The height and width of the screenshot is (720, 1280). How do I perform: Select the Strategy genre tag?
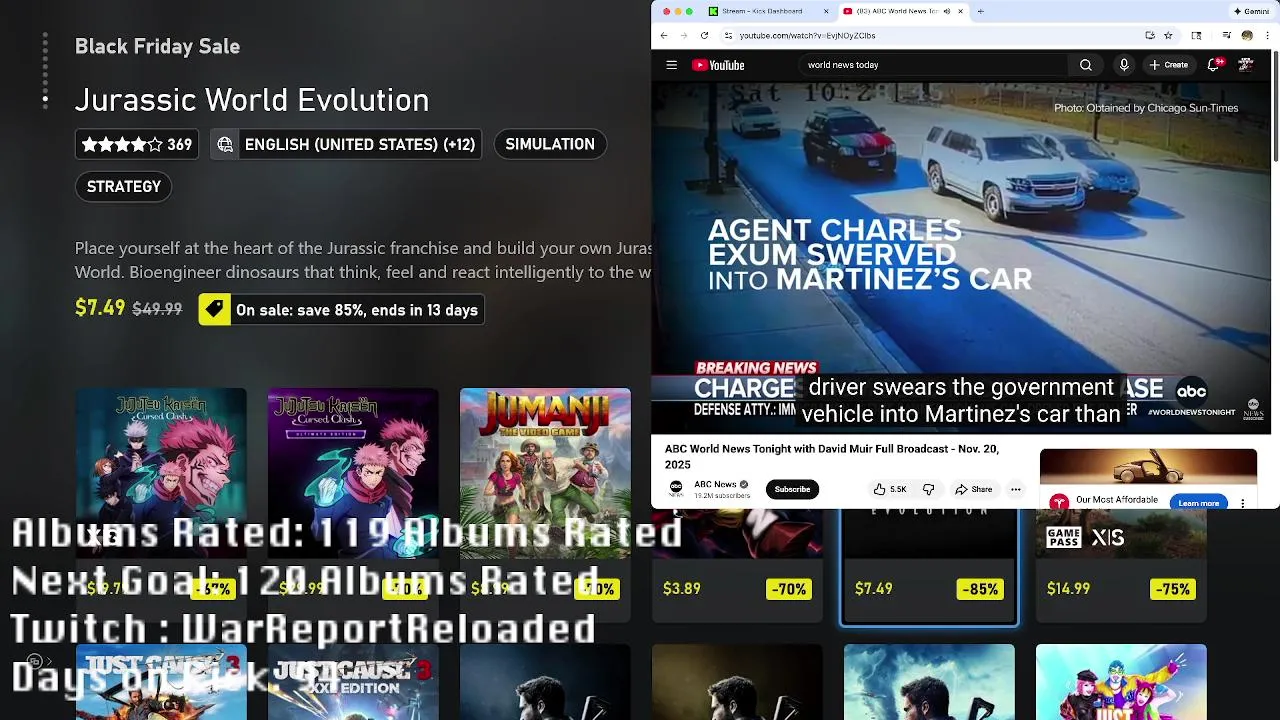(124, 186)
